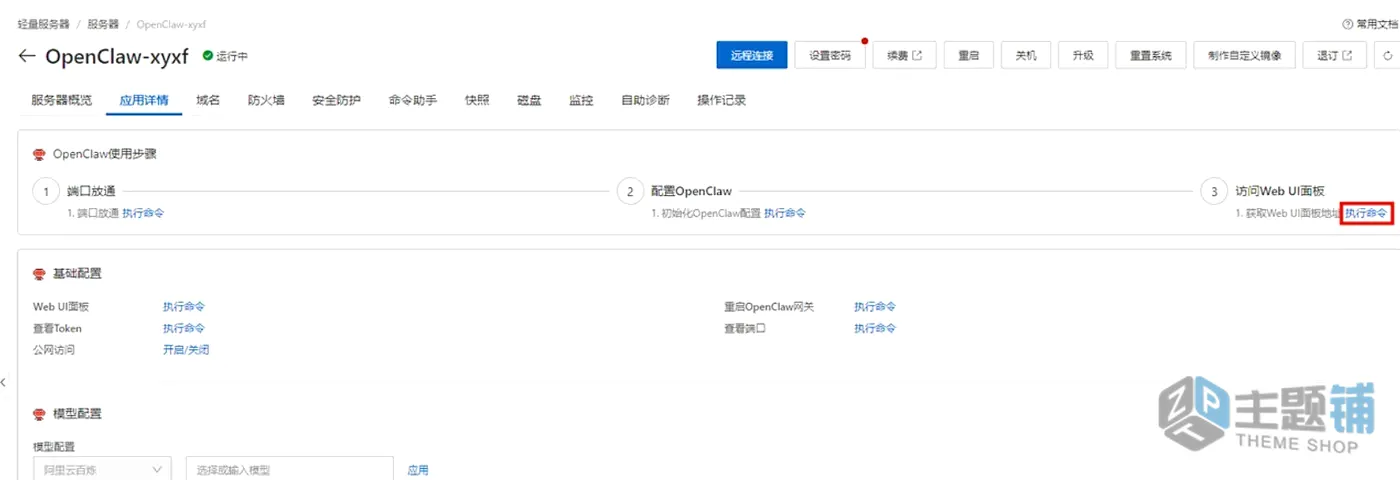Click the green 运行中 status icon

click(208, 56)
